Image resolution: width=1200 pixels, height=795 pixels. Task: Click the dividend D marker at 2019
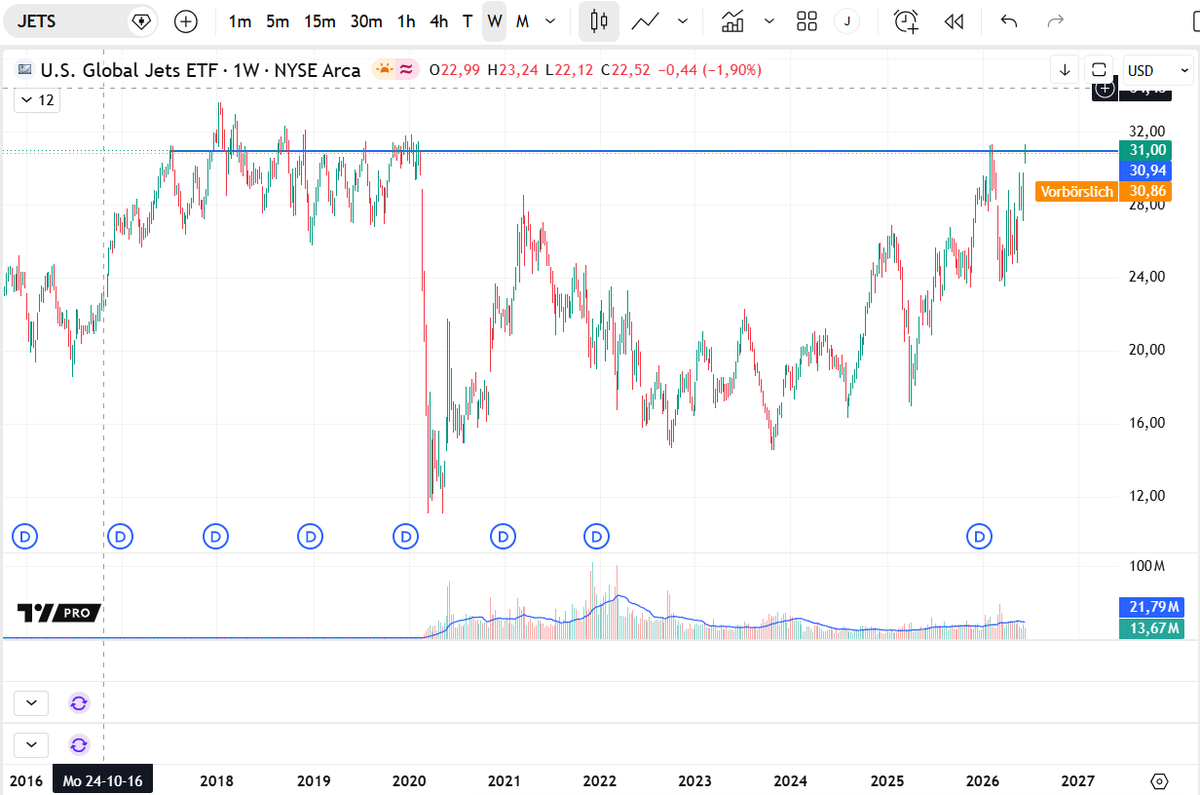point(311,537)
